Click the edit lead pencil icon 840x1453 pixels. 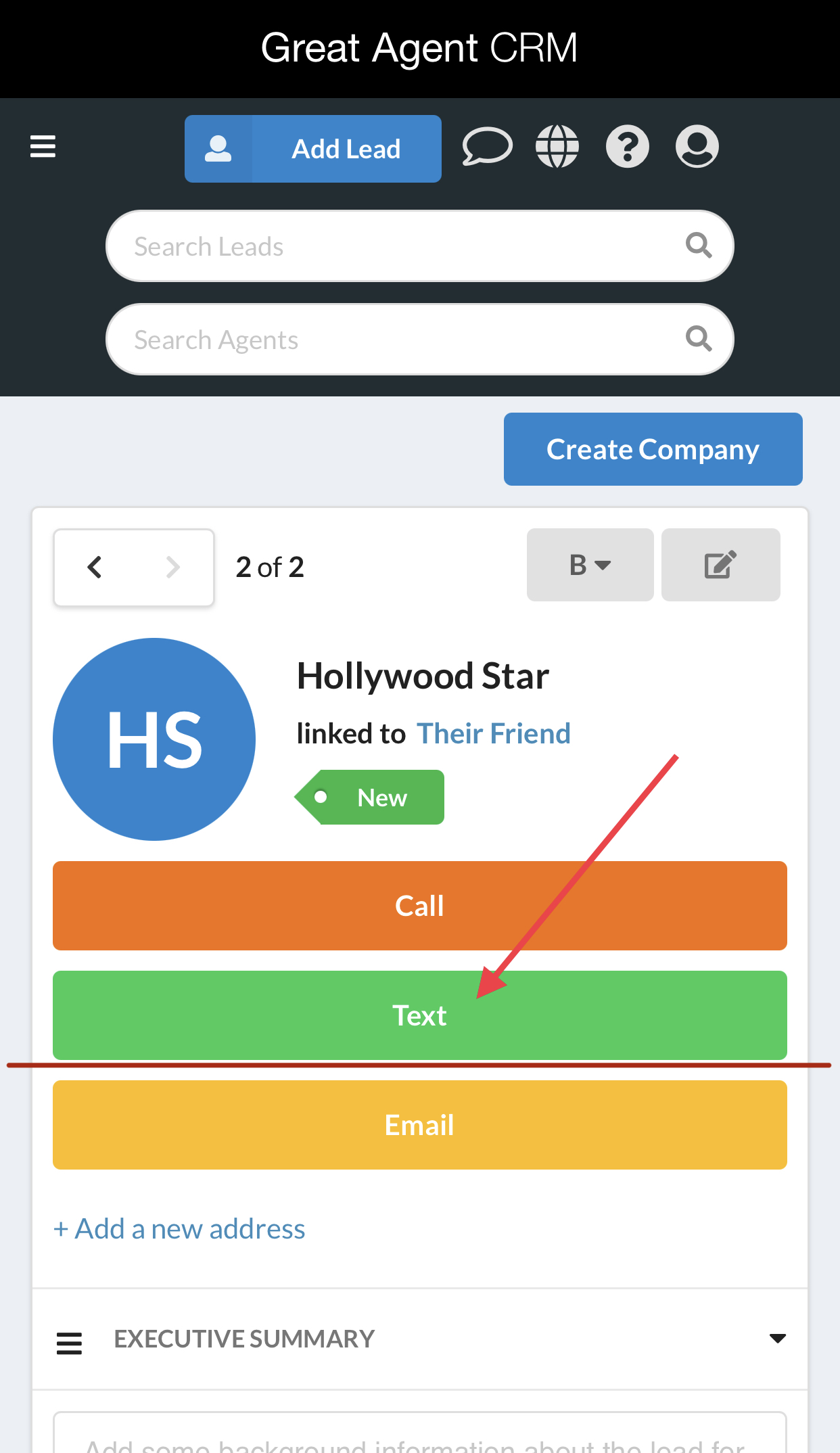(720, 565)
